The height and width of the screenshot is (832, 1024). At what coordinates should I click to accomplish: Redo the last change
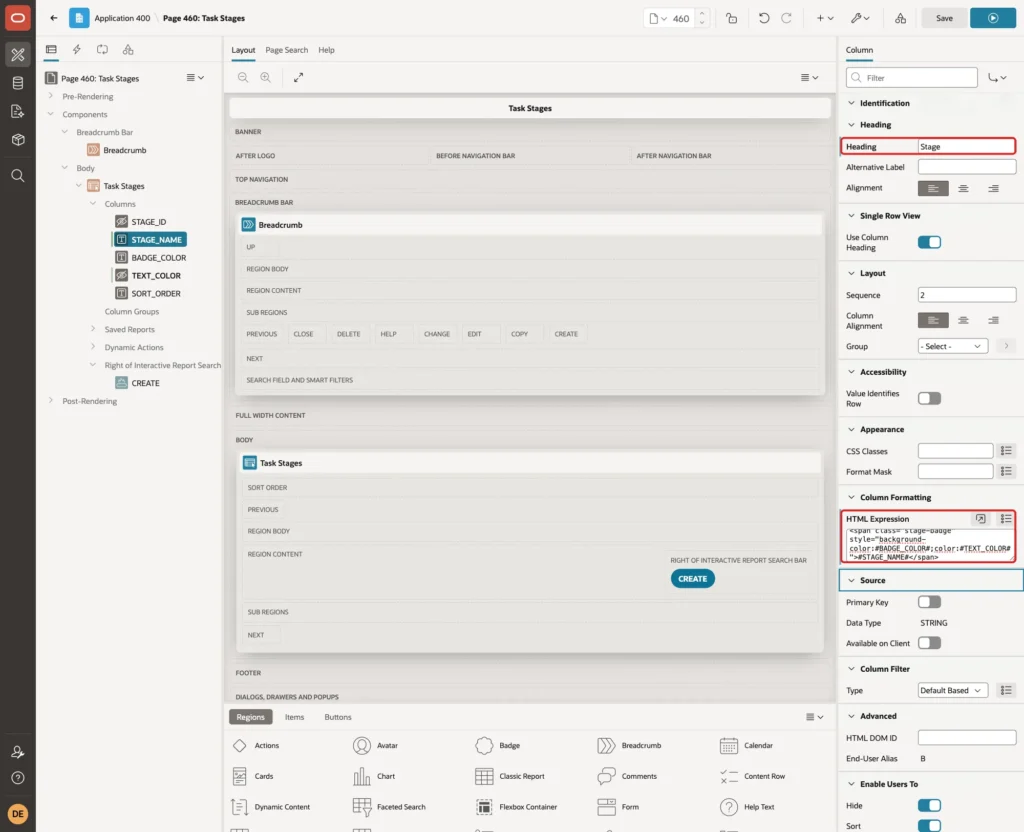tap(786, 18)
